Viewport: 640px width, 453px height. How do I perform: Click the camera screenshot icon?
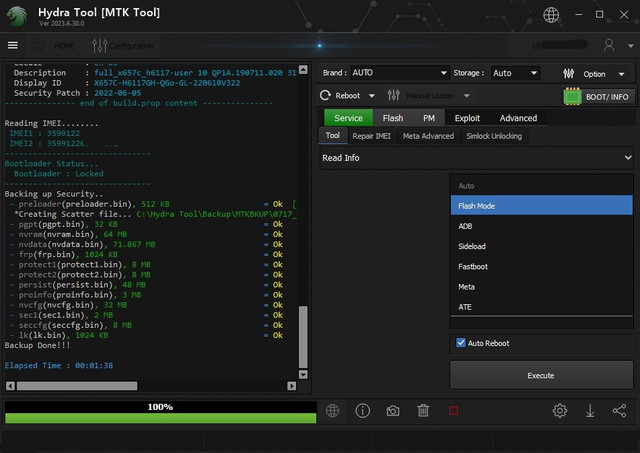393,411
